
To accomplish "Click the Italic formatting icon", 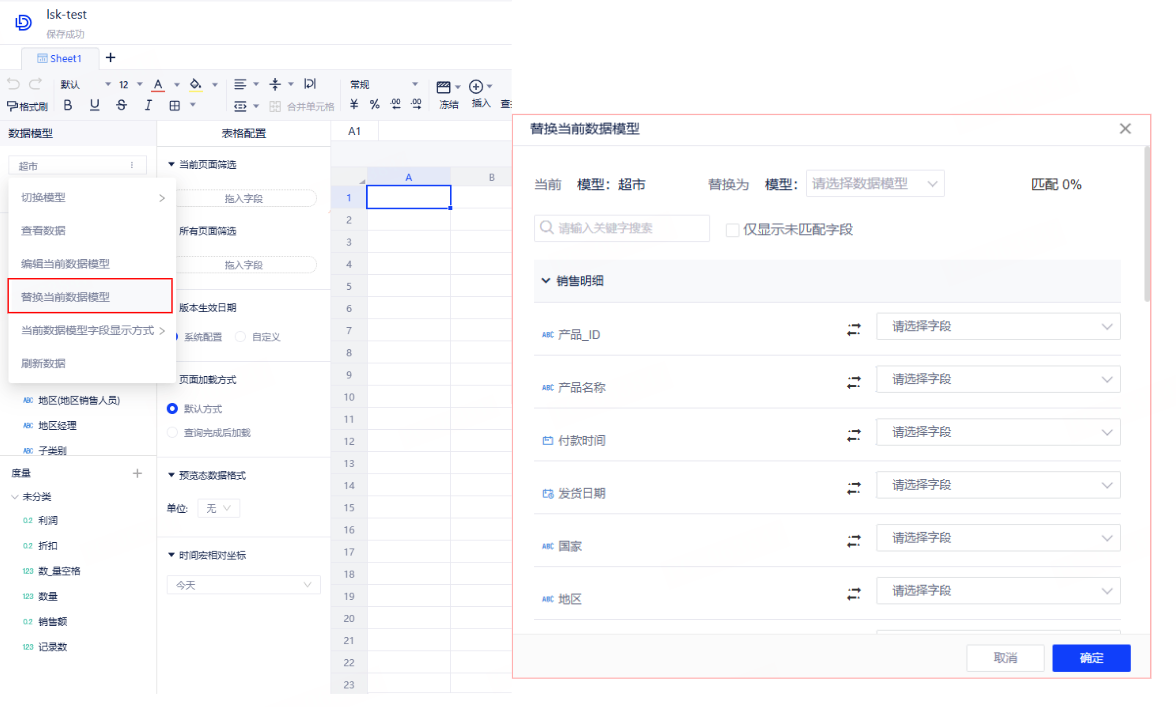I will coord(148,105).
